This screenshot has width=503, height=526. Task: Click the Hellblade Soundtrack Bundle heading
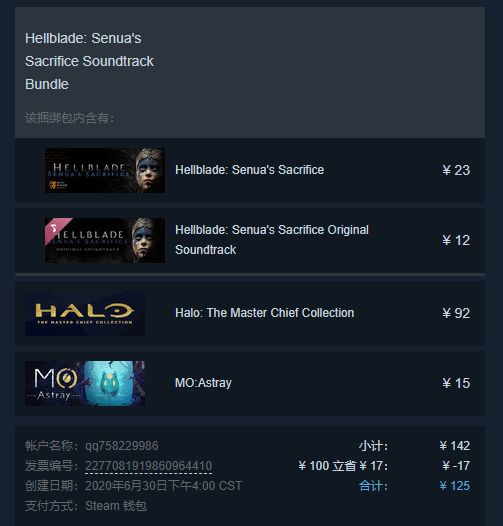tap(89, 61)
